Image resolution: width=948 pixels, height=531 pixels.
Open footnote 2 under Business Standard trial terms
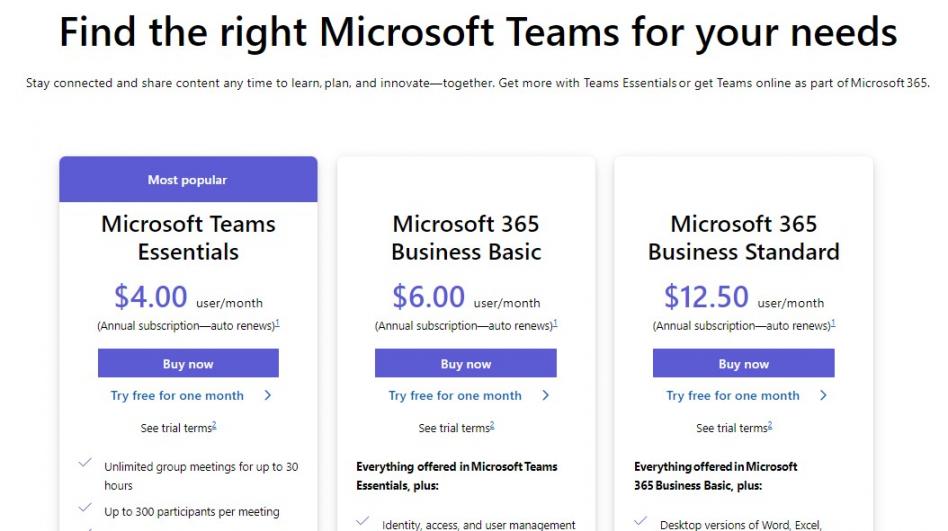(x=769, y=426)
